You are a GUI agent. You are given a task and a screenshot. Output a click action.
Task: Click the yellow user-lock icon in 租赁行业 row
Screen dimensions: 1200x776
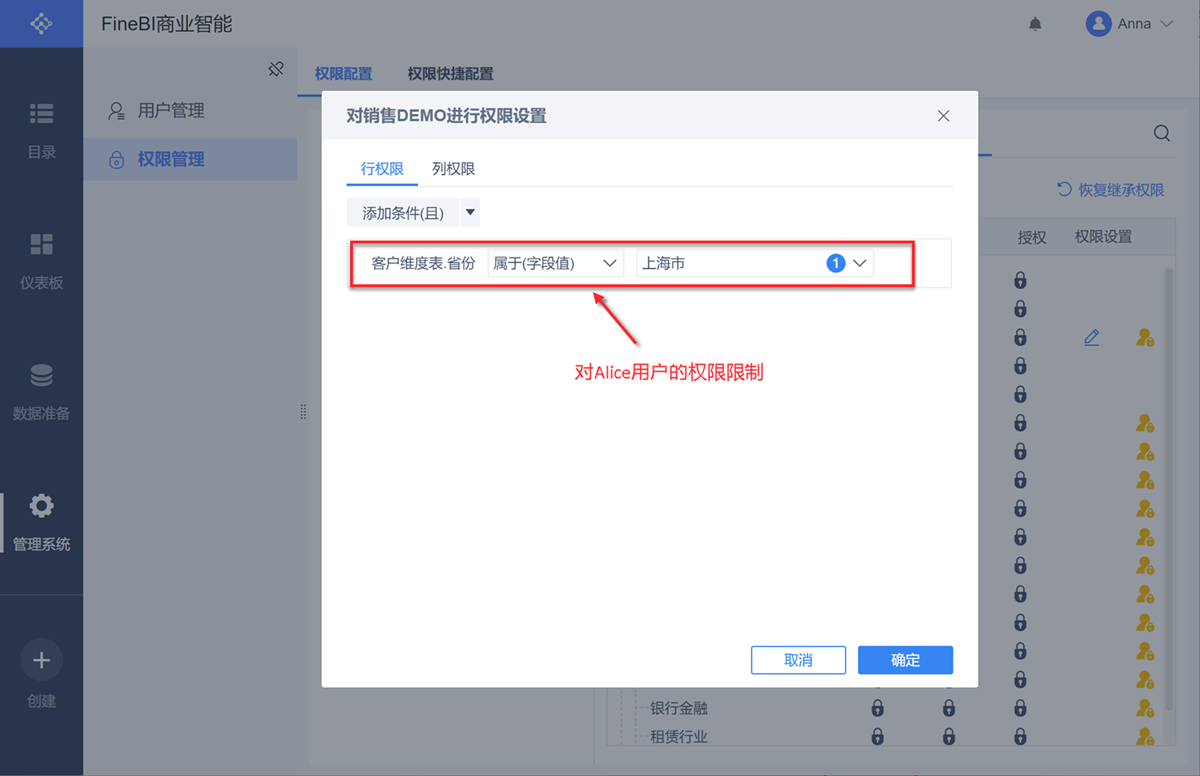click(x=1146, y=737)
